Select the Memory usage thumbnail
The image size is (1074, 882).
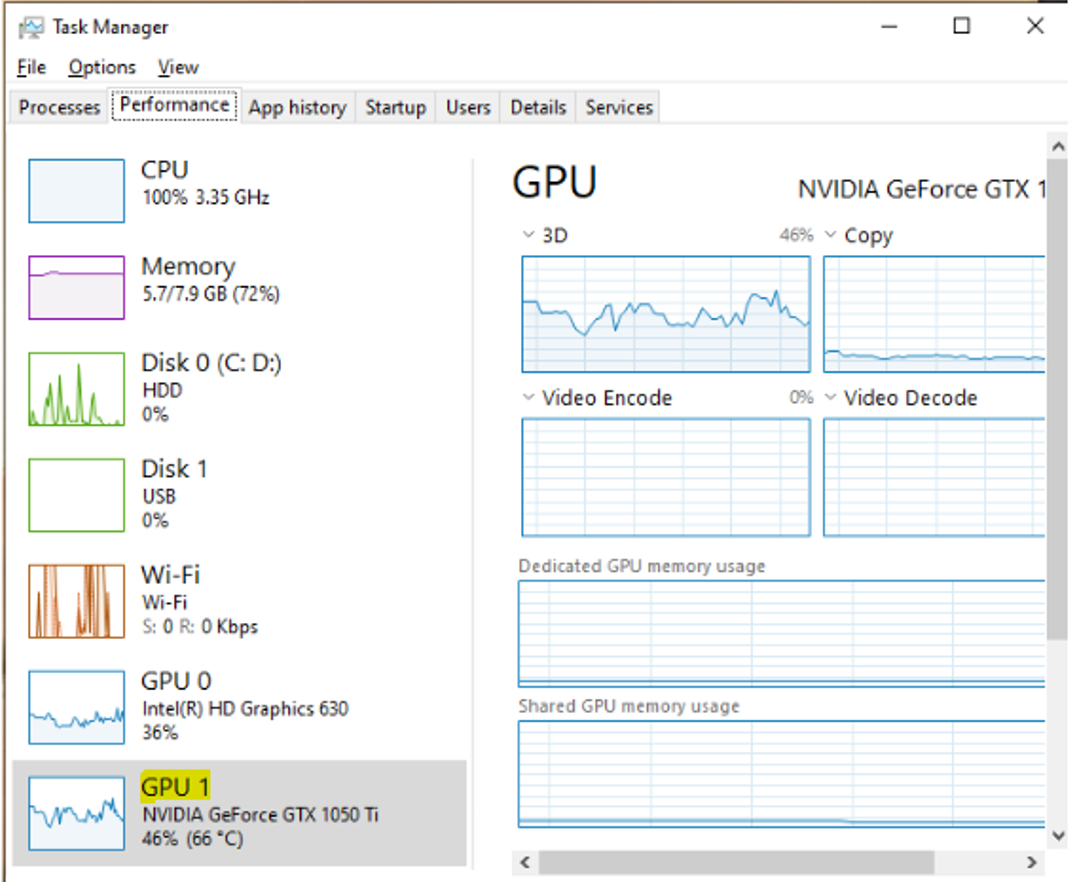click(77, 288)
